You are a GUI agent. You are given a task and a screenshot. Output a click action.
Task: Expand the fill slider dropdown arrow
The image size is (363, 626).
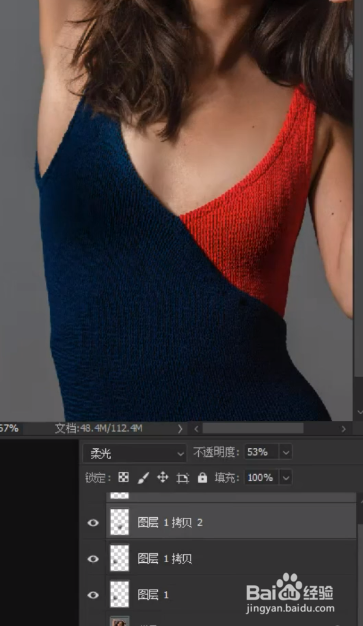click(286, 477)
